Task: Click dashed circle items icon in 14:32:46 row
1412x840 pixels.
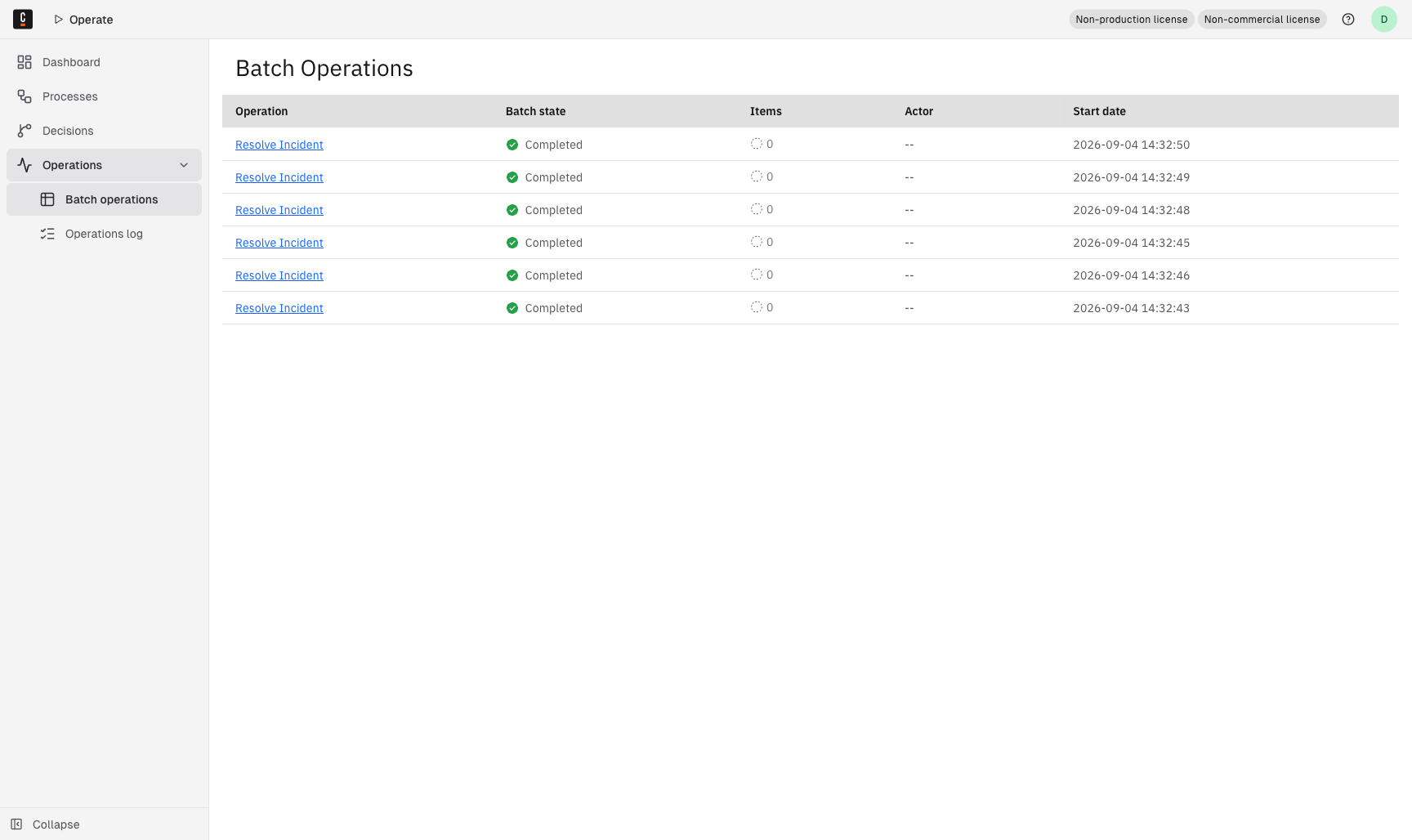Action: click(x=757, y=275)
